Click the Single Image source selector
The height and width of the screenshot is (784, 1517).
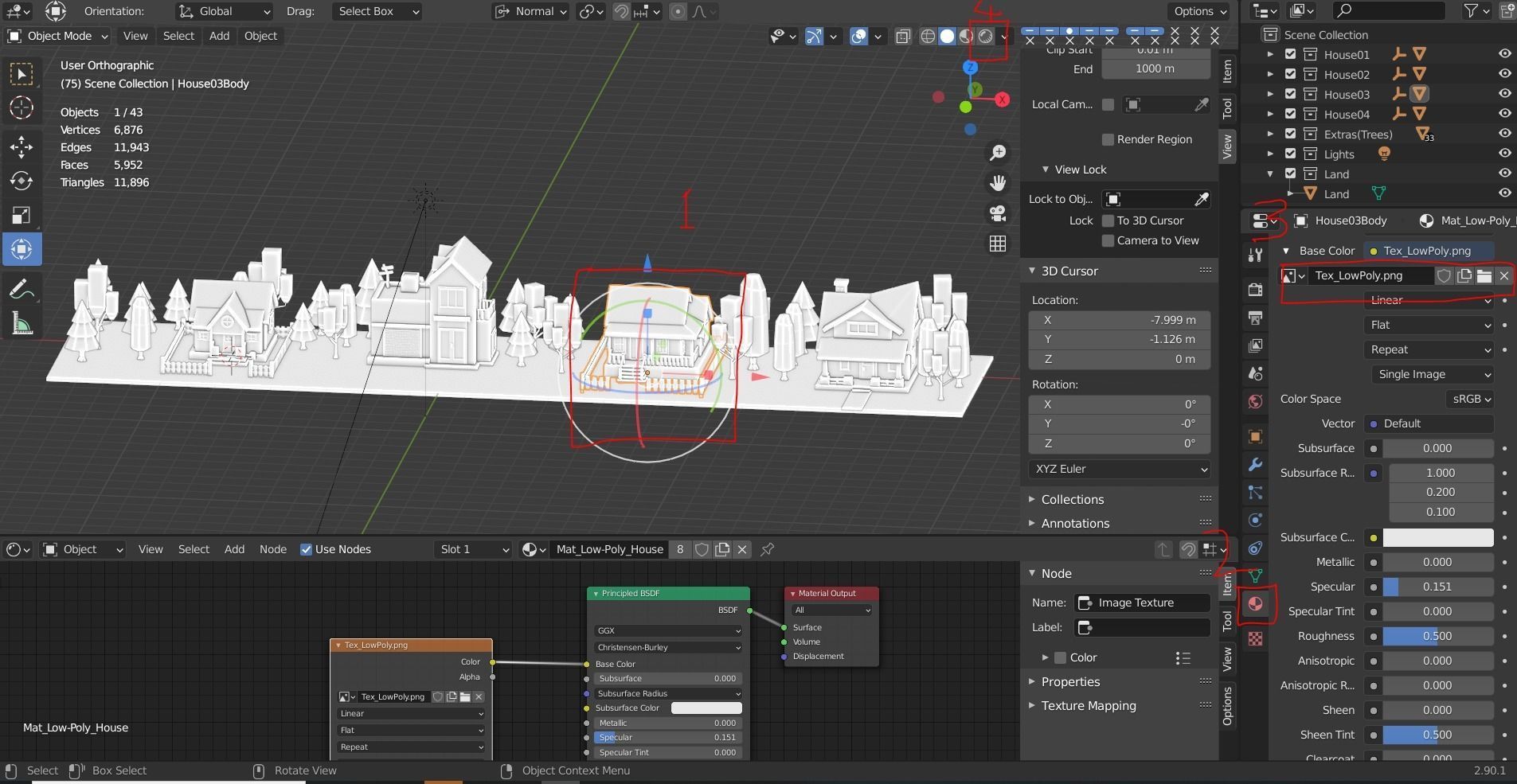point(1432,374)
